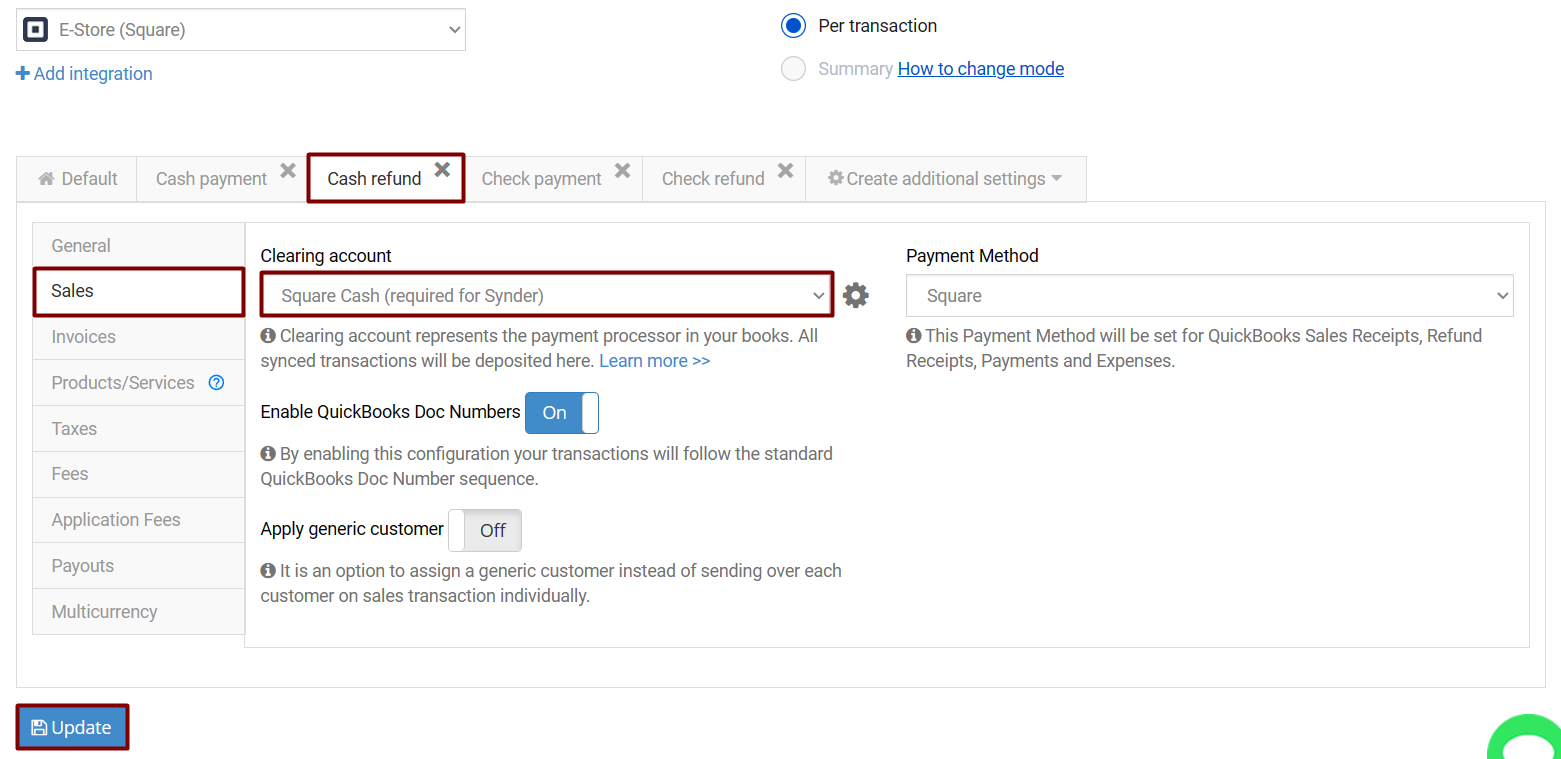This screenshot has width=1561, height=759.
Task: Open the Payment Method dropdown
Action: (x=1209, y=296)
